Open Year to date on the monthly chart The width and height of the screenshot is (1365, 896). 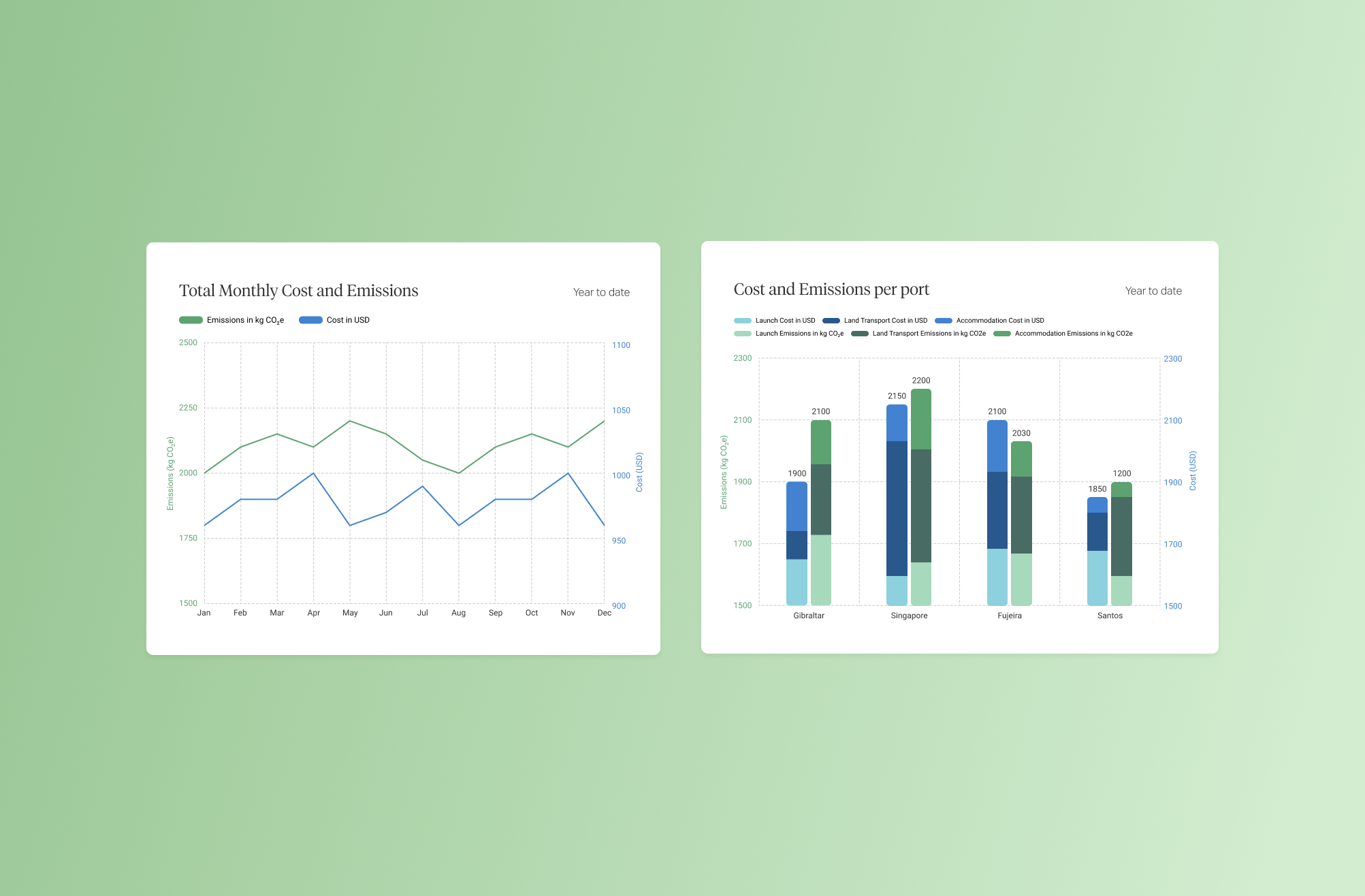601,292
